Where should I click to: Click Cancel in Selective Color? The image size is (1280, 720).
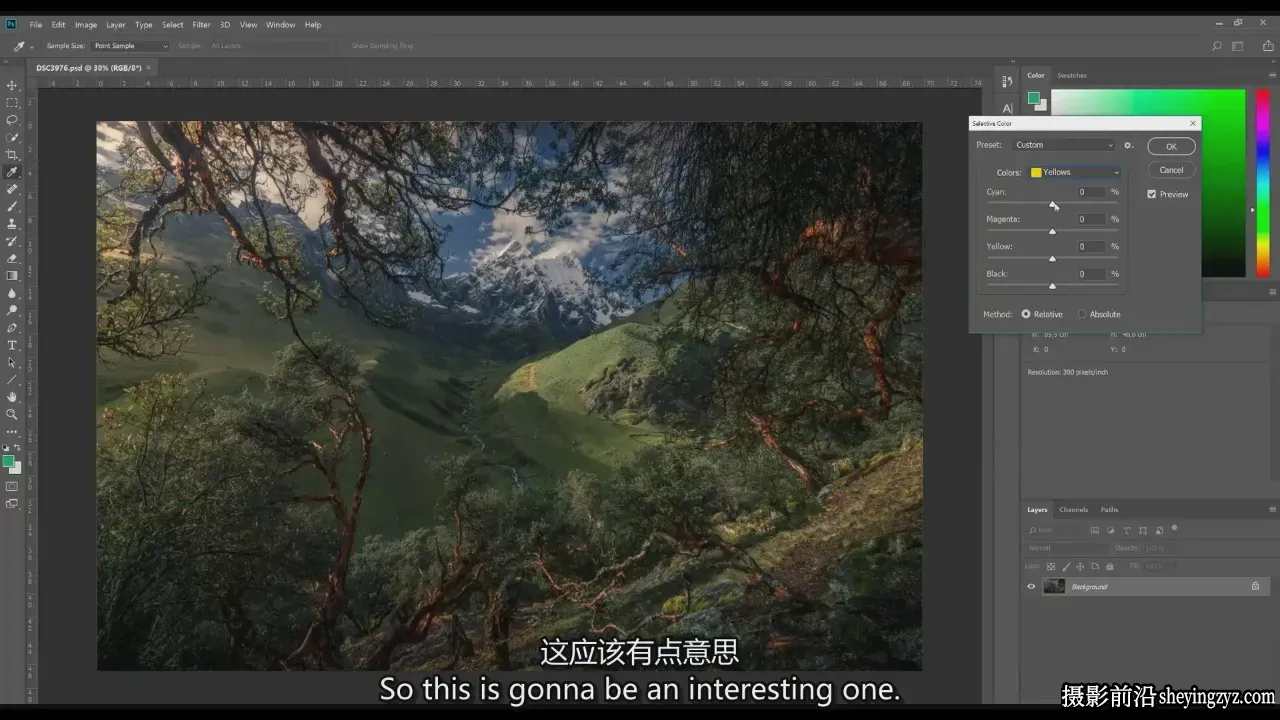tap(1171, 170)
